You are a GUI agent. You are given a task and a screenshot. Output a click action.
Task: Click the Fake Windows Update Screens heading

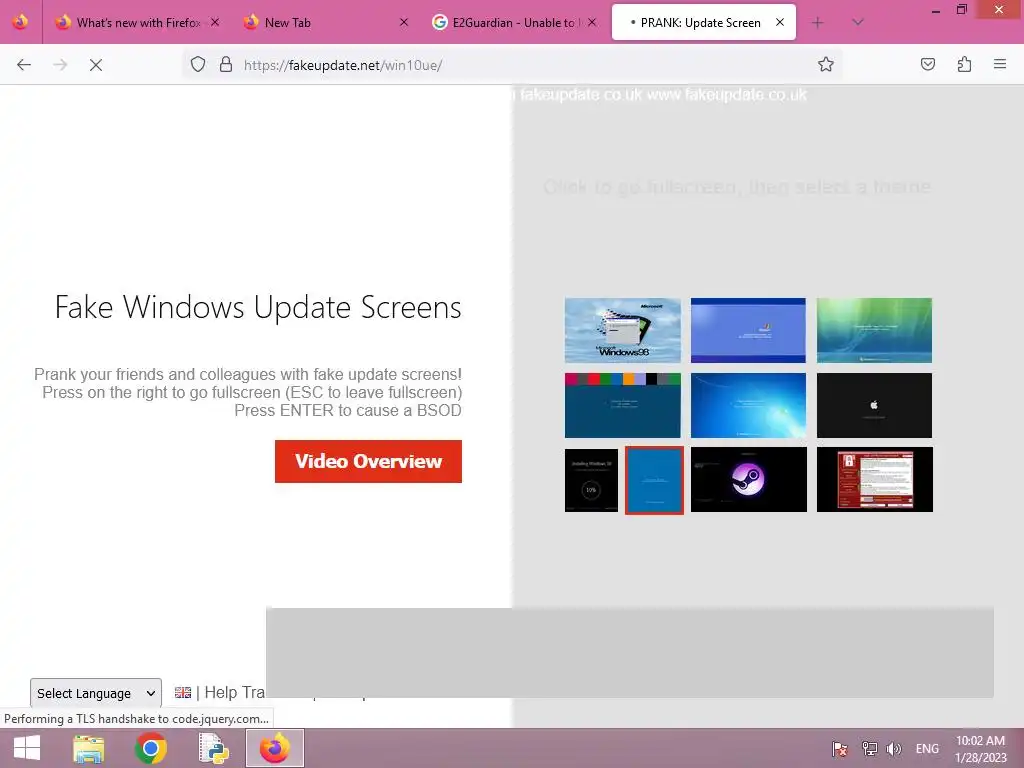[258, 308]
